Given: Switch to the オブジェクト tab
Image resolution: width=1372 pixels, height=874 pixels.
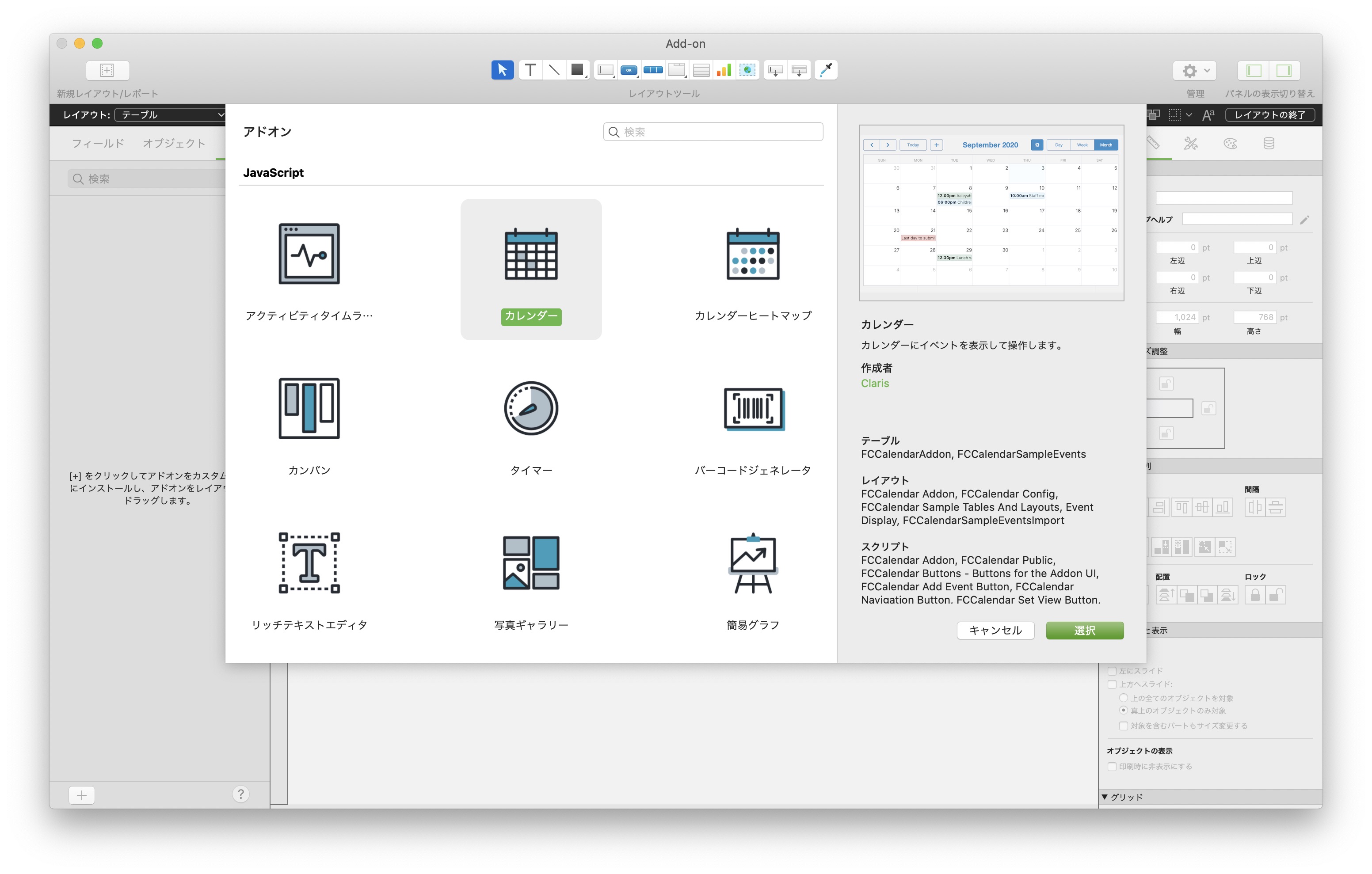Looking at the screenshot, I should (174, 143).
